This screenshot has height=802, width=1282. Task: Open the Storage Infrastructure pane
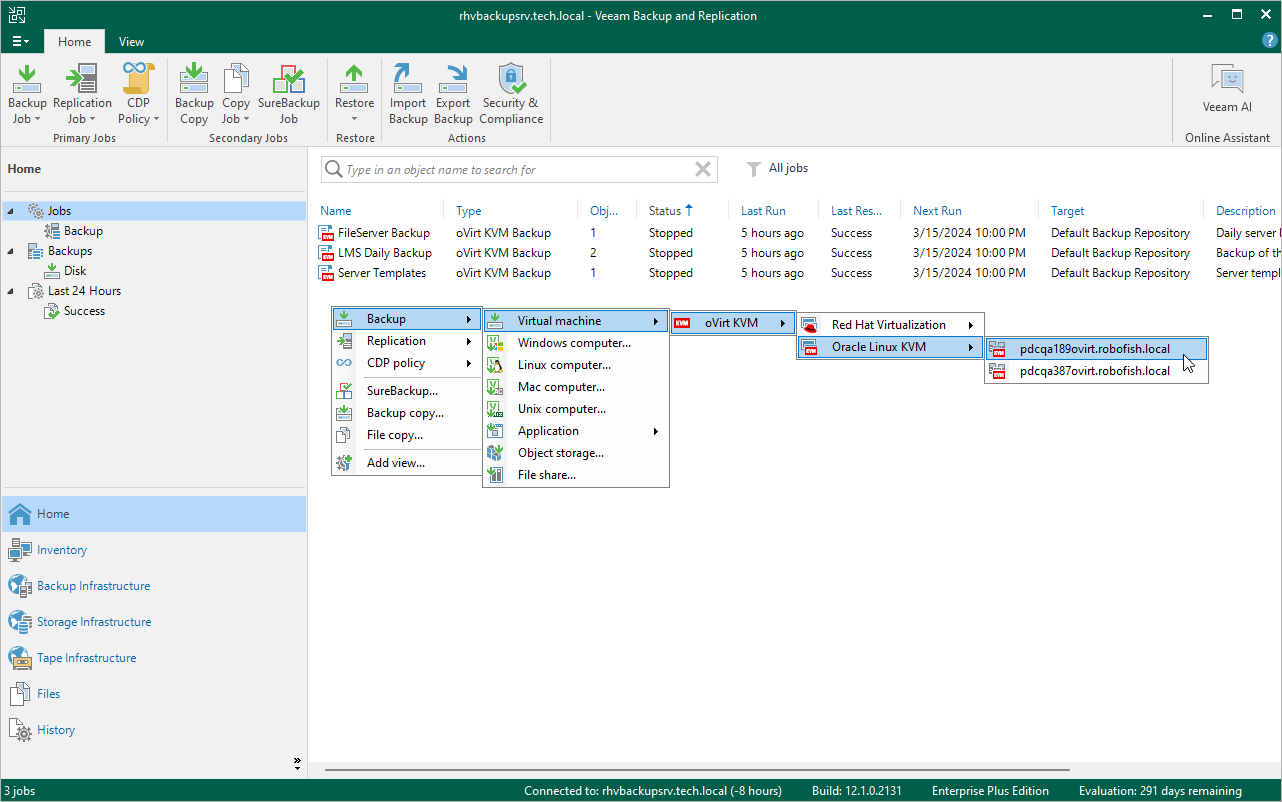coord(154,622)
